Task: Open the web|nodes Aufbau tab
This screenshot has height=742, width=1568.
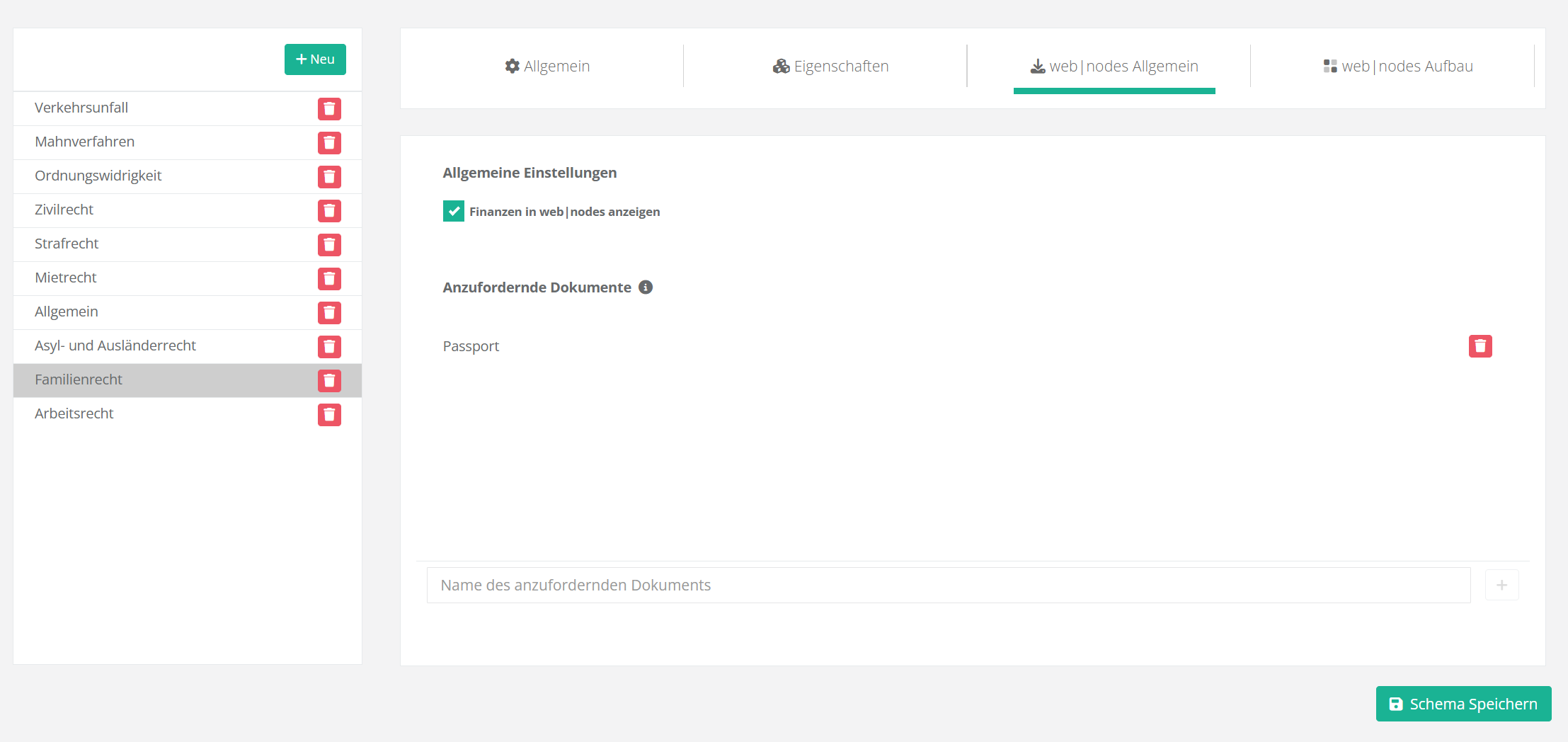Action: coord(1397,67)
